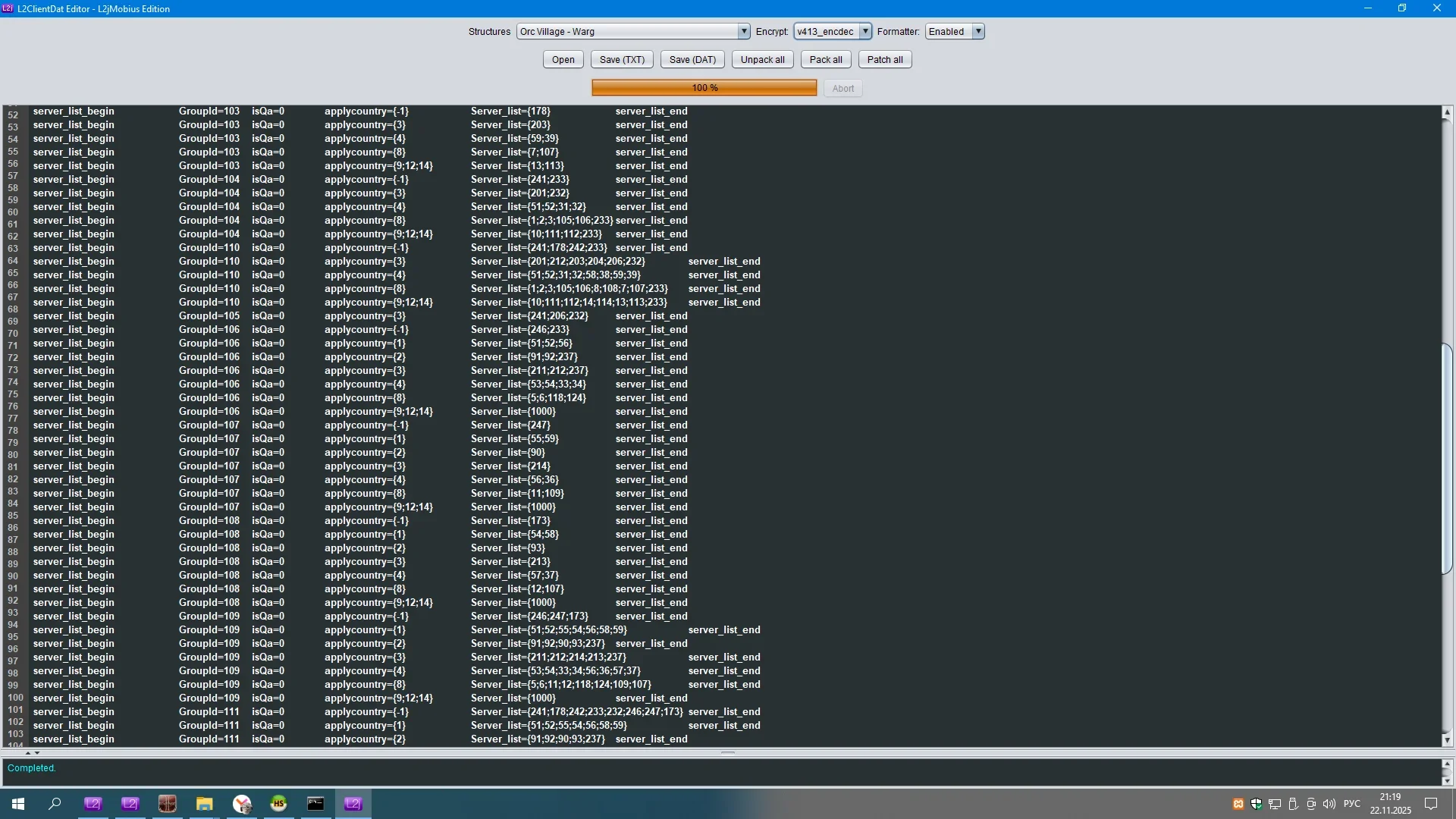Click Pack all button
The width and height of the screenshot is (1456, 819).
click(x=825, y=59)
